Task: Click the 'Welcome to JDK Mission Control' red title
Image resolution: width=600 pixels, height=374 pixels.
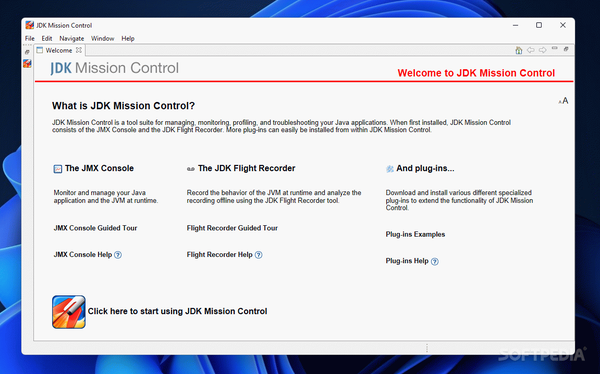Action: tap(476, 73)
